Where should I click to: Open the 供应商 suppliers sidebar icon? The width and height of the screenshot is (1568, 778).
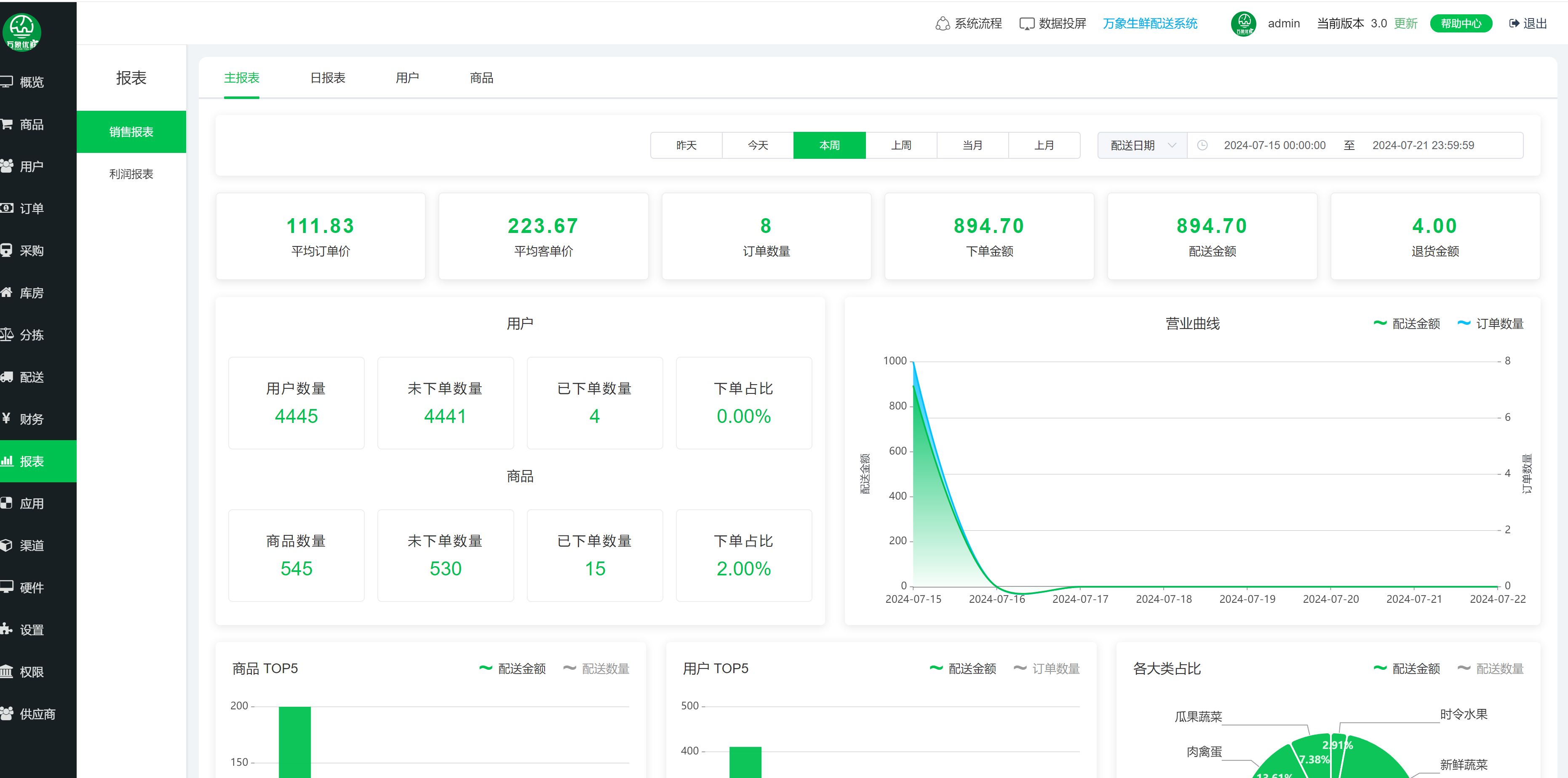6,714
